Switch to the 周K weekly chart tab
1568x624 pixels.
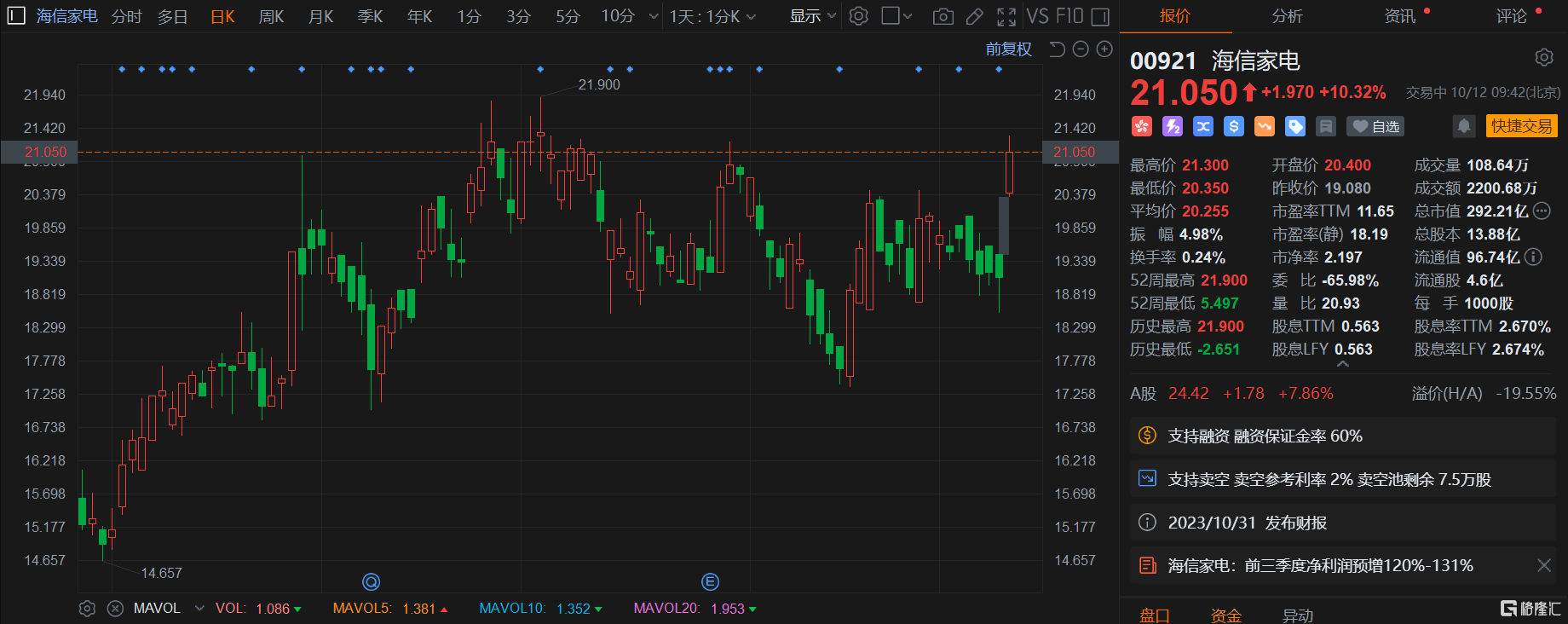point(271,16)
